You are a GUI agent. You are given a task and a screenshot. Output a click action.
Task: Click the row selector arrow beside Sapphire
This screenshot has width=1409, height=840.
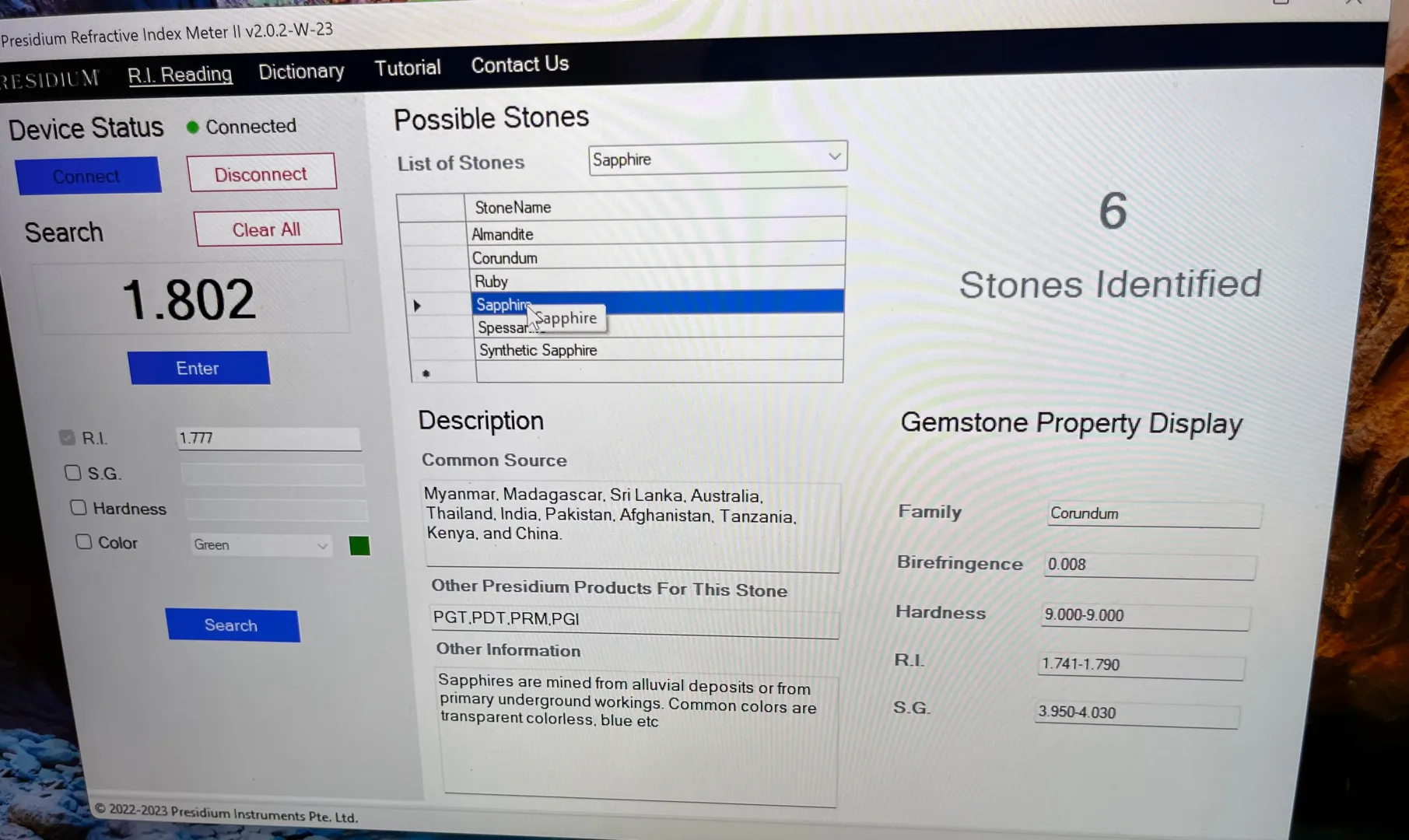pos(417,306)
